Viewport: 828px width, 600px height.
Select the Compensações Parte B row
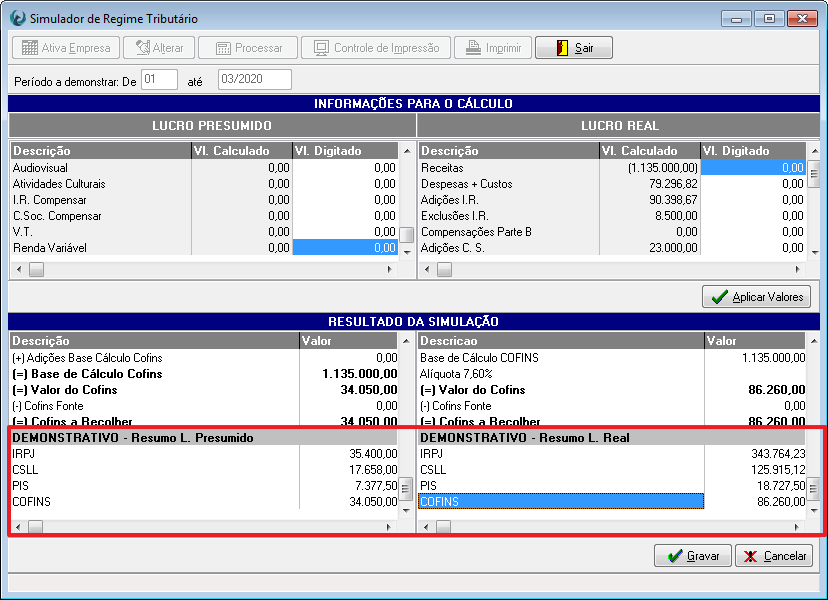pyautogui.click(x=612, y=231)
